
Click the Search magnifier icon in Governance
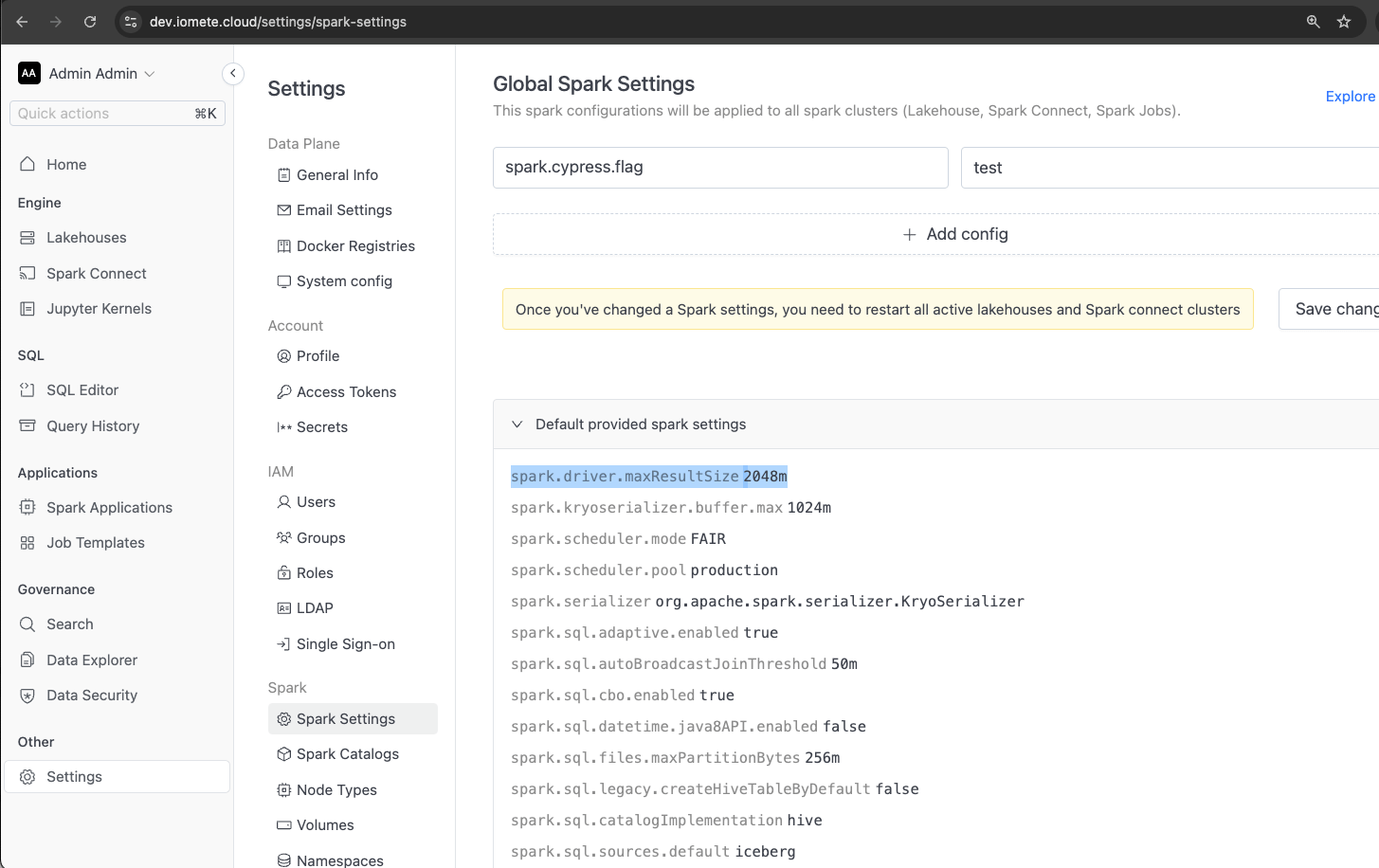coord(27,624)
